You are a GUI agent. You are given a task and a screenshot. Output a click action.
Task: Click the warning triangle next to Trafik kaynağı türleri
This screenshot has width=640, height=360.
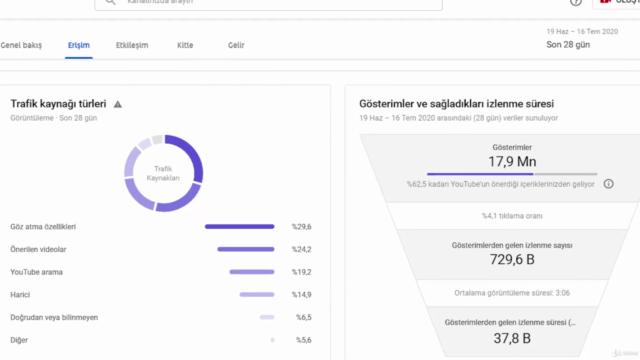pos(118,104)
